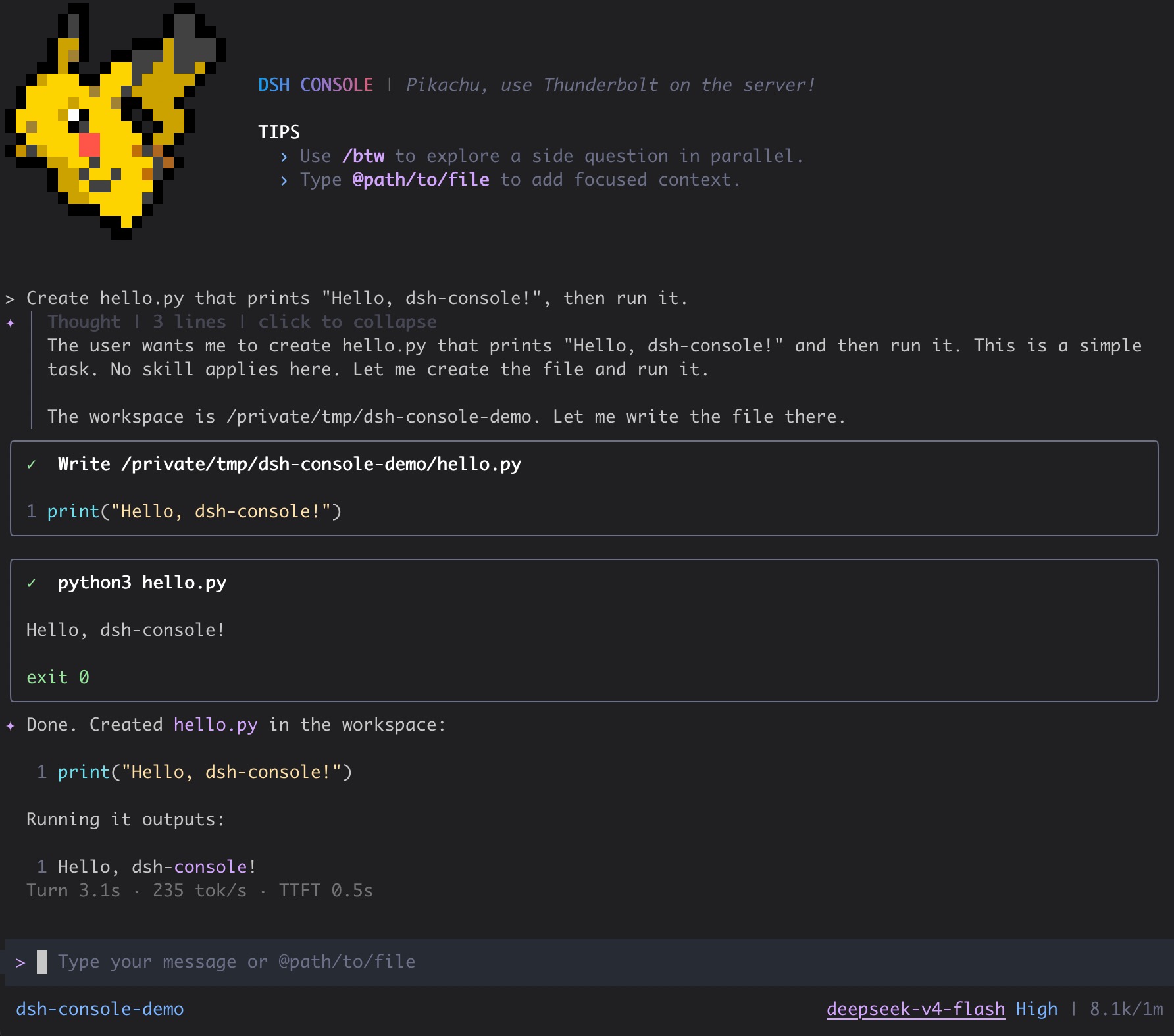This screenshot has width=1174, height=1036.
Task: Open the deepseek-v4-flash model selector
Action: click(915, 1009)
